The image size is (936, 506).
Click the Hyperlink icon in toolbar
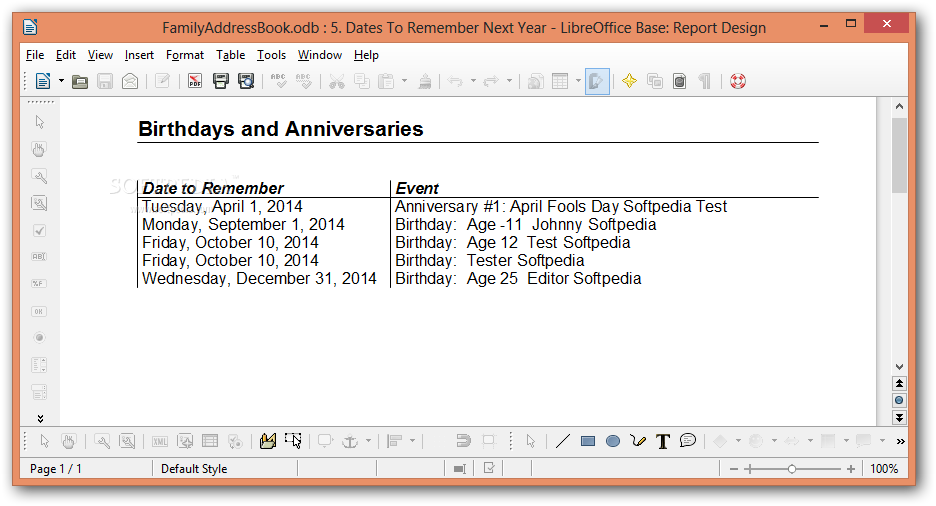coord(535,81)
